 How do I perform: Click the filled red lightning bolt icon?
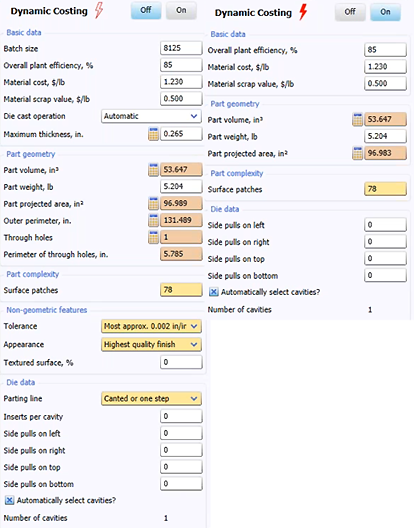303,12
